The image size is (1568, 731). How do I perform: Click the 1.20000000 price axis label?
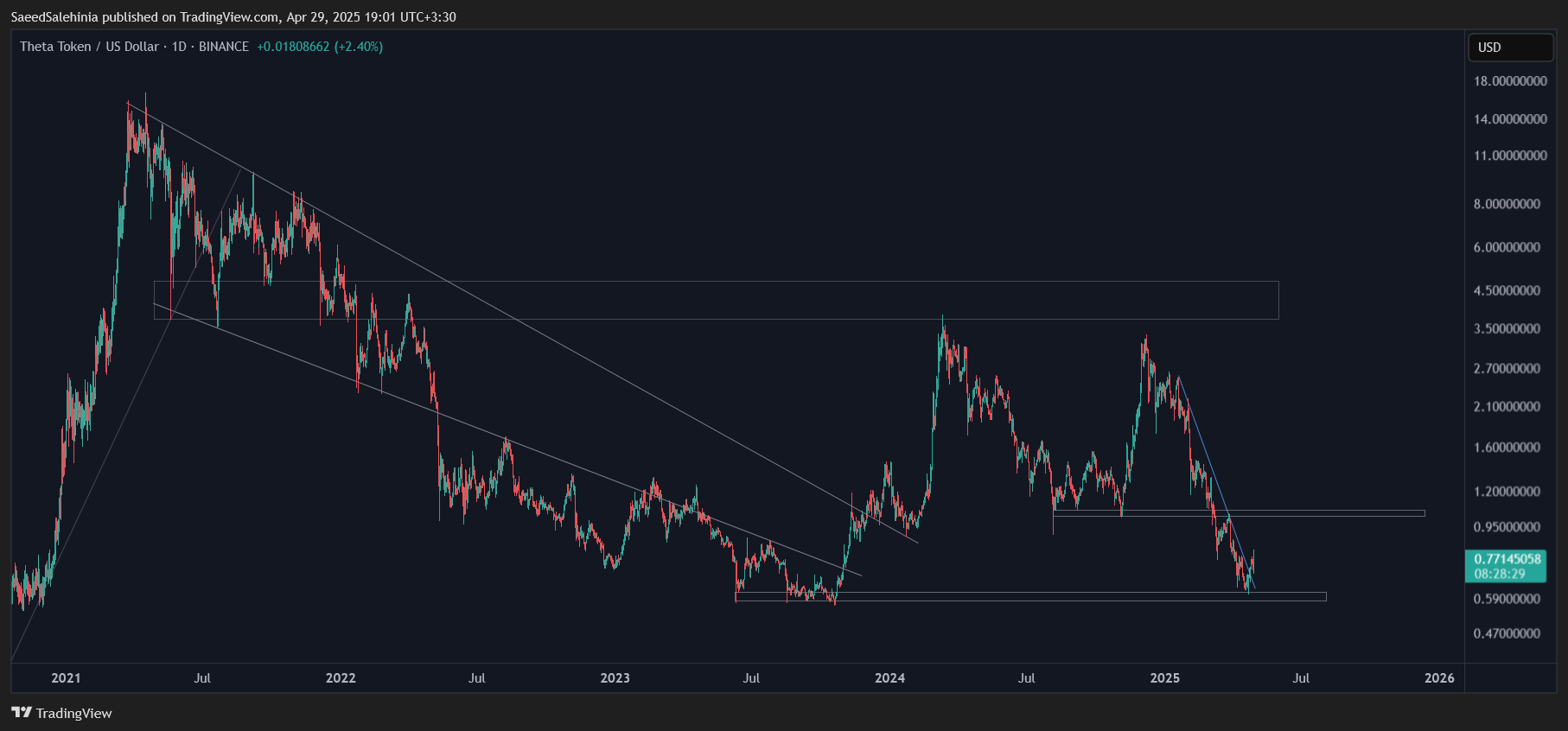1507,492
